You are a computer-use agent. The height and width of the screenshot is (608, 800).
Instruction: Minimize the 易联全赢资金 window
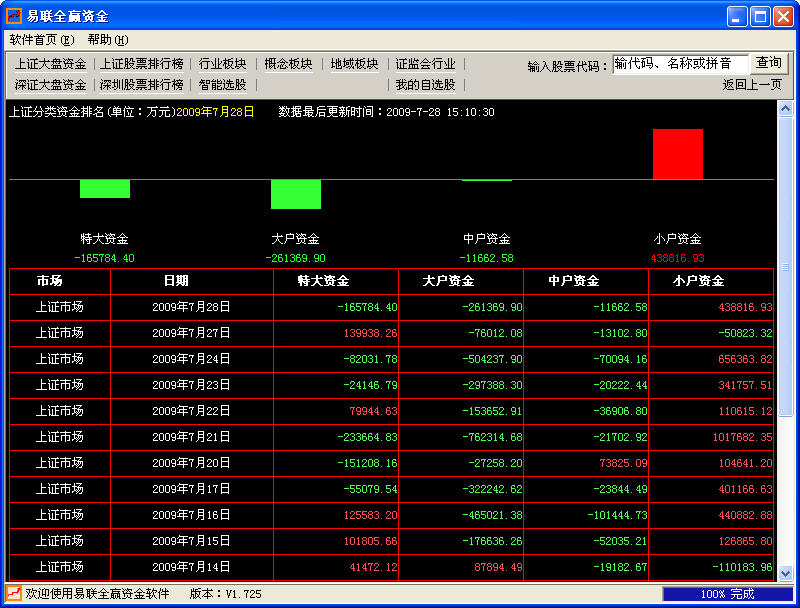click(x=737, y=17)
